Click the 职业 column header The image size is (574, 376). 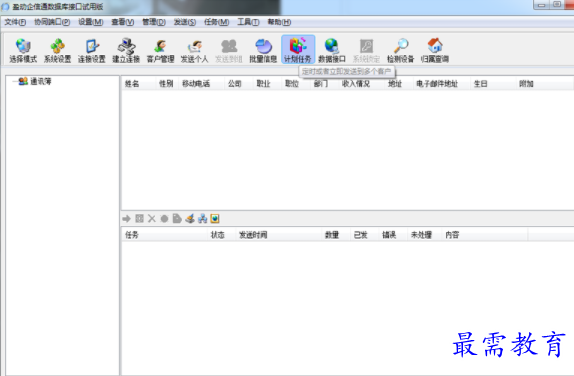[268, 84]
